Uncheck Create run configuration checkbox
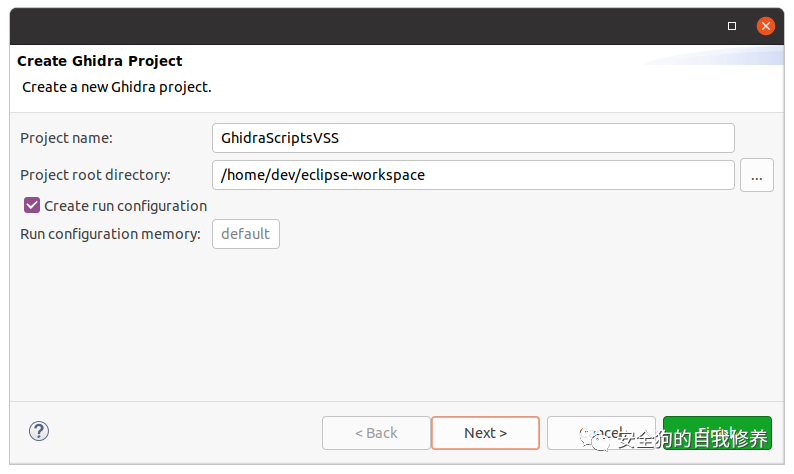794x474 pixels. point(32,205)
